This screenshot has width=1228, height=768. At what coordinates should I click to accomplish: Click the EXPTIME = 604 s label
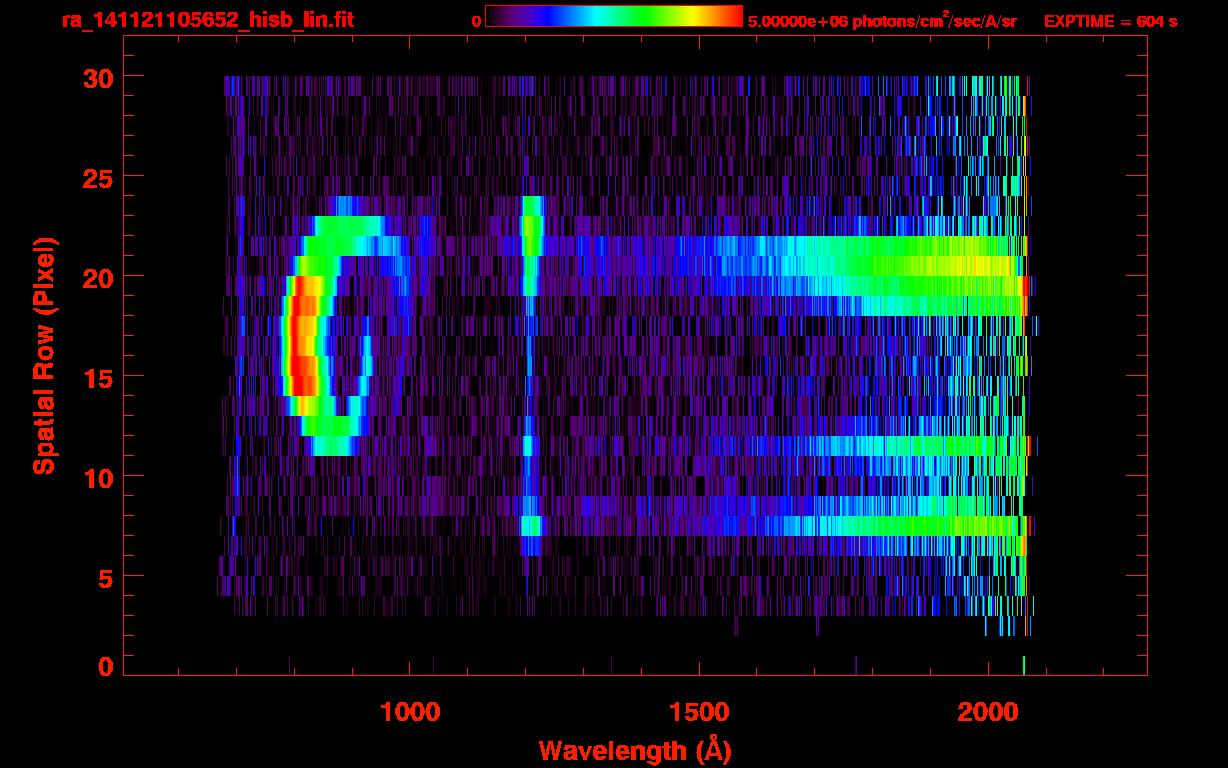(x=1110, y=21)
